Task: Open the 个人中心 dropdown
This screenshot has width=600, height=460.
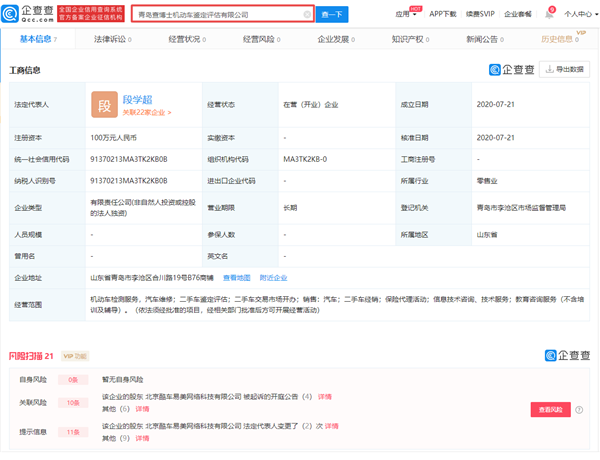Action: click(x=581, y=15)
